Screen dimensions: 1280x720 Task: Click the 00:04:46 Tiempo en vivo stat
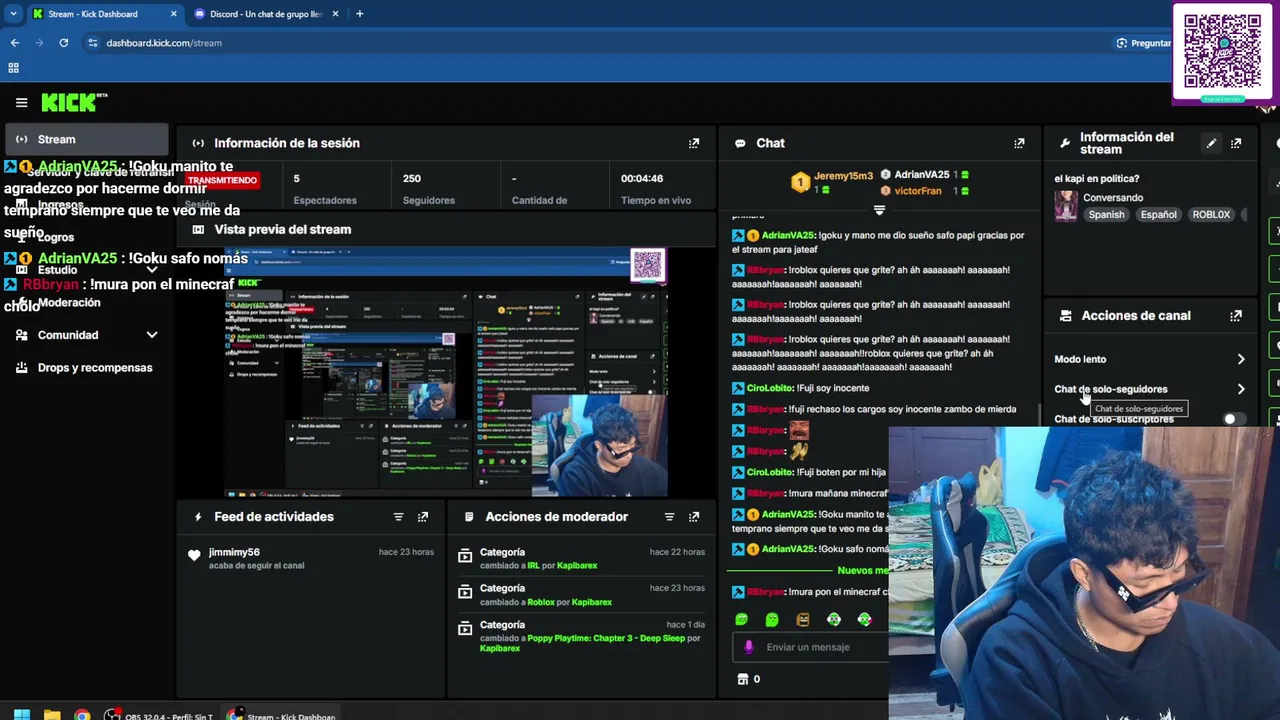click(655, 189)
